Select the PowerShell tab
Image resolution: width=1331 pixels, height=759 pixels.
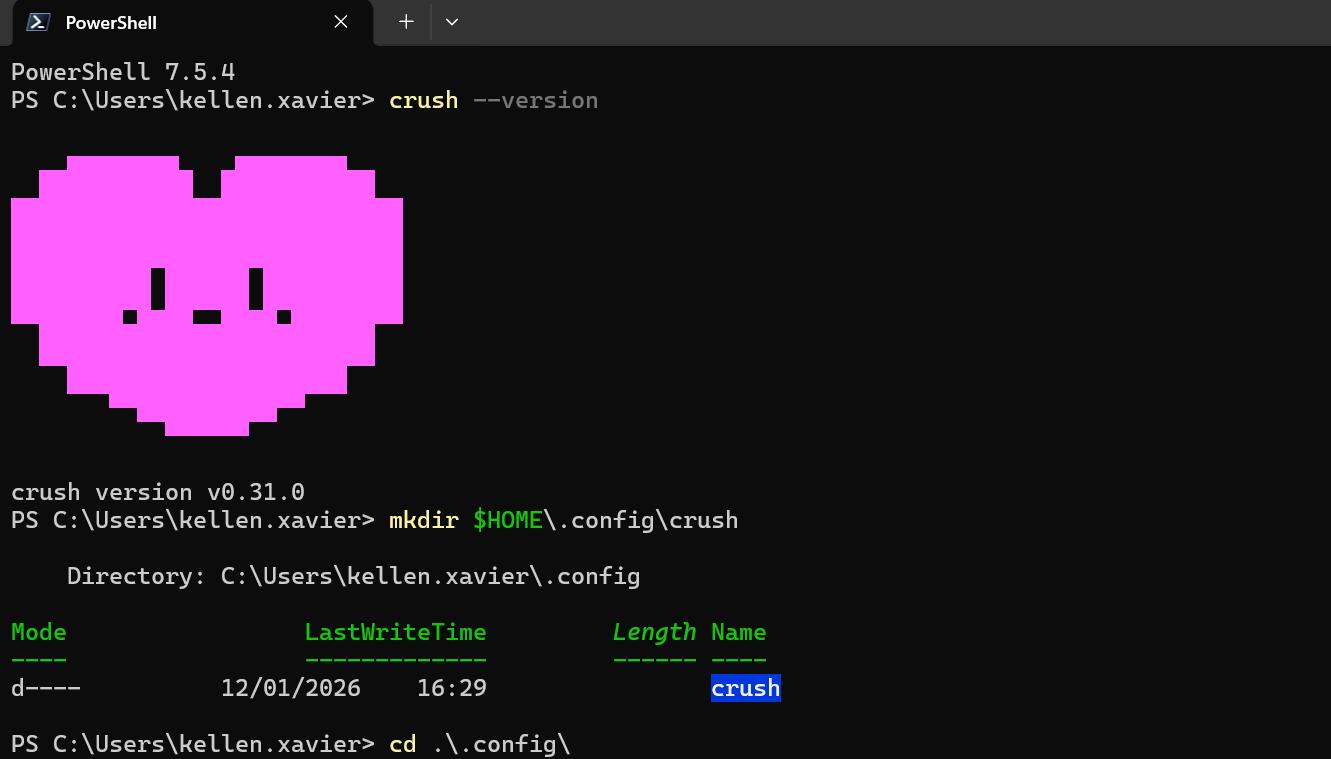pyautogui.click(x=191, y=23)
